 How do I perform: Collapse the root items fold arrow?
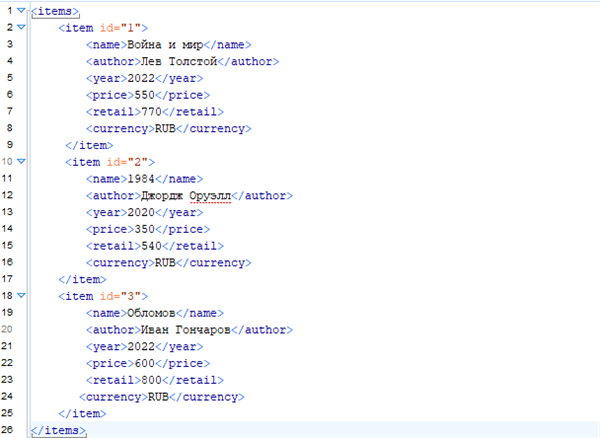[21, 10]
